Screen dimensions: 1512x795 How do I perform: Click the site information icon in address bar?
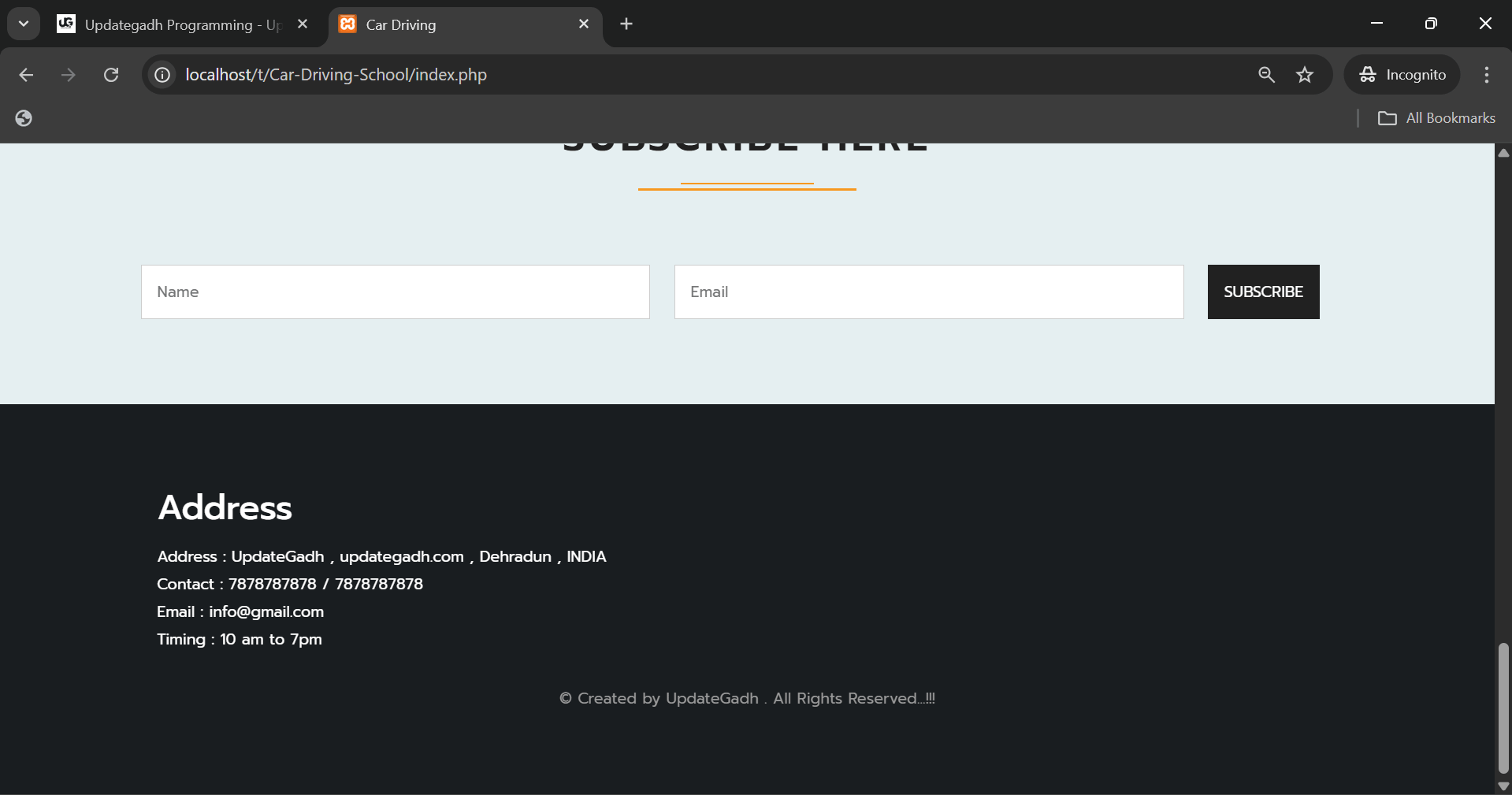(162, 74)
